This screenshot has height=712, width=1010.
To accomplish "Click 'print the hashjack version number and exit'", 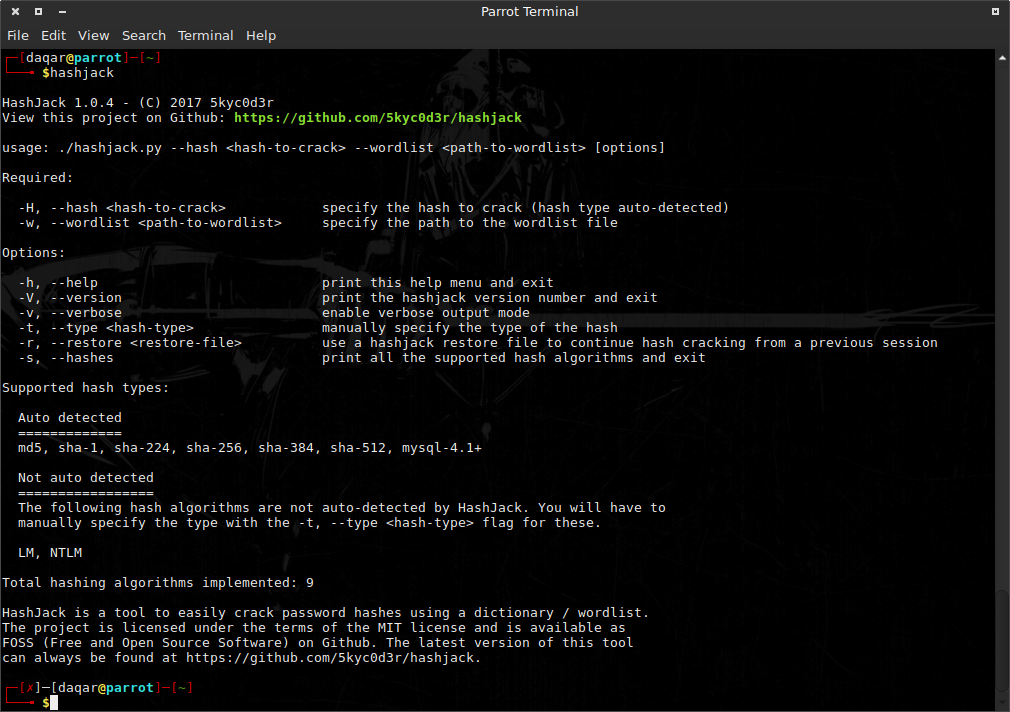I will [x=490, y=298].
